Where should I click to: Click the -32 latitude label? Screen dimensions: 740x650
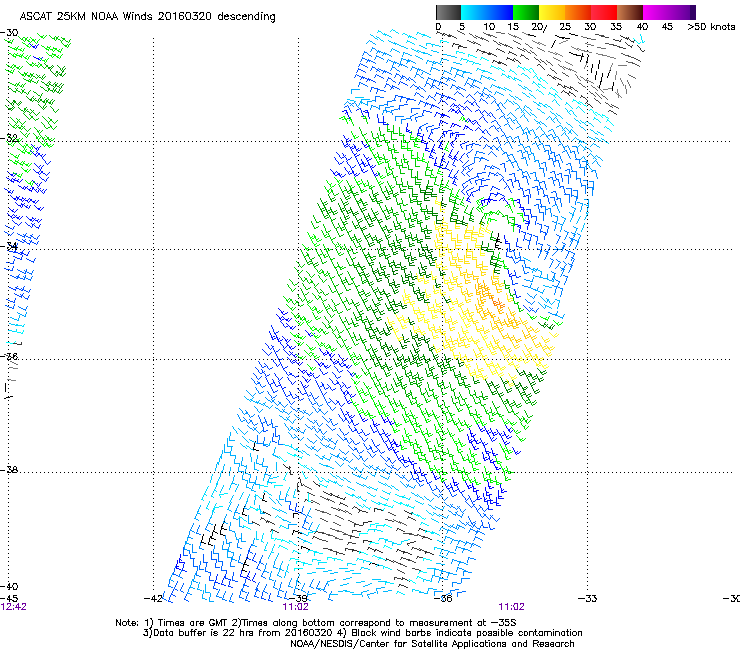(9, 138)
